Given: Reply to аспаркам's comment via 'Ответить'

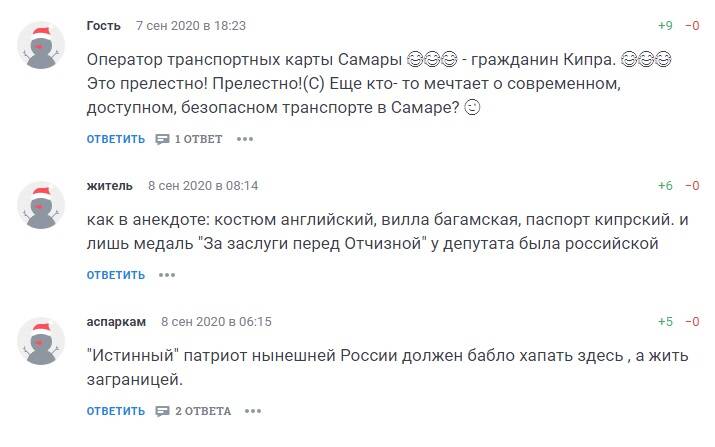Looking at the screenshot, I should pos(116,411).
